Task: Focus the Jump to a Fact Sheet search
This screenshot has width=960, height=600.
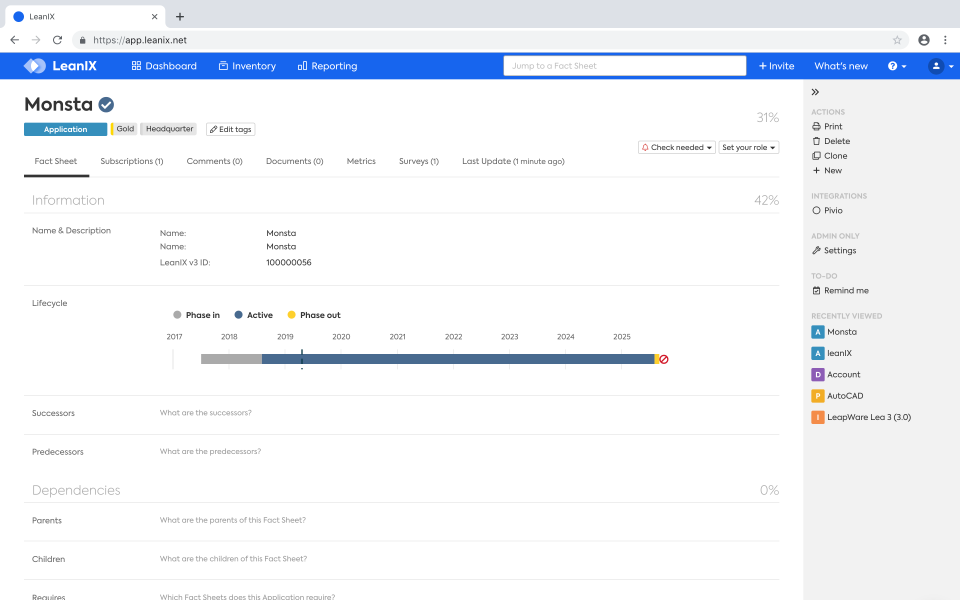Action: click(x=624, y=66)
